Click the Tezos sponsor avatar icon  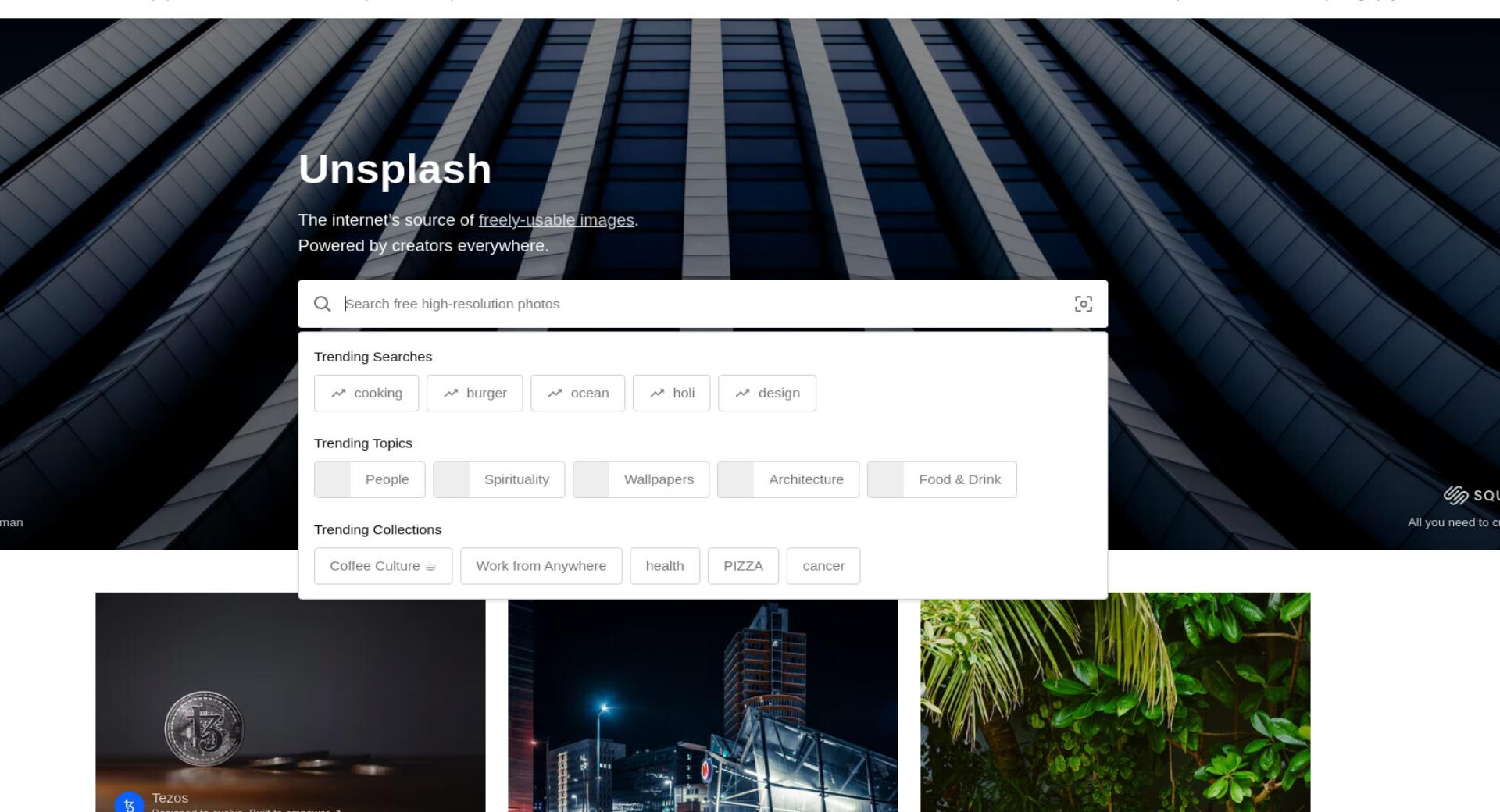tap(129, 803)
